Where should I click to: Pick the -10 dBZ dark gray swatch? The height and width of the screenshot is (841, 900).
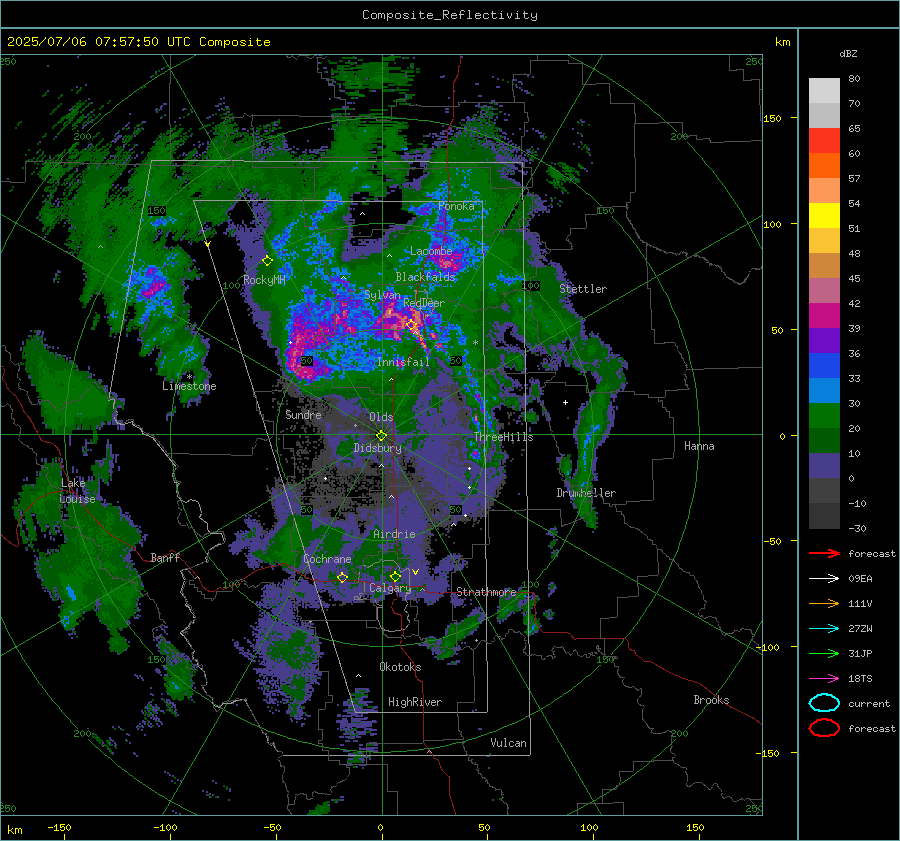pos(824,516)
